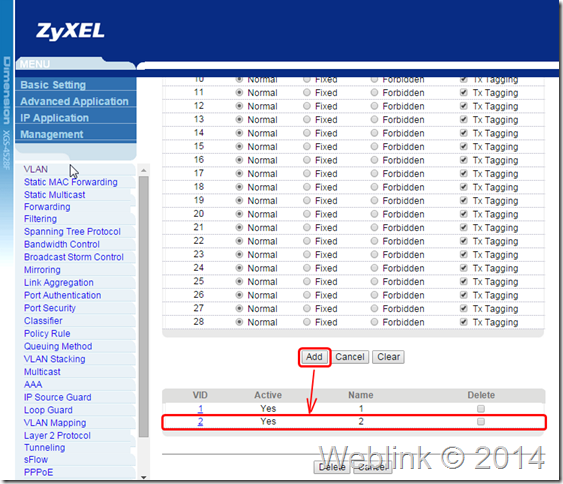Open the VLAN Stacking link
The width and height of the screenshot is (563, 484).
tap(55, 359)
